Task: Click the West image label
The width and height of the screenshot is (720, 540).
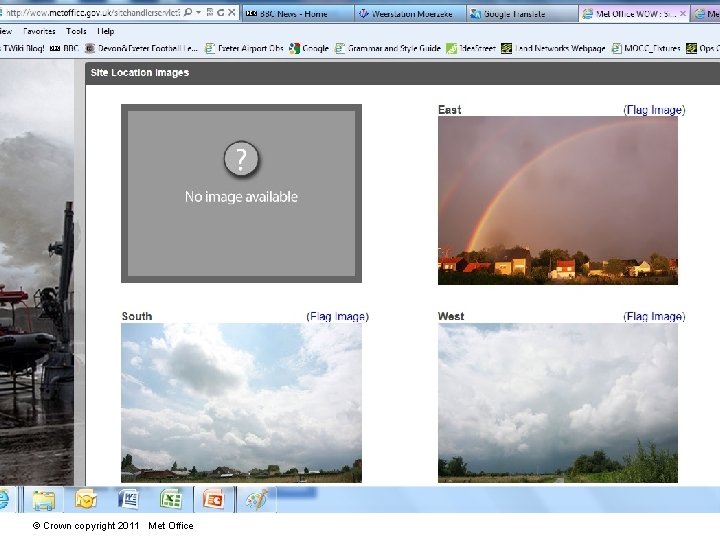Action: (451, 316)
